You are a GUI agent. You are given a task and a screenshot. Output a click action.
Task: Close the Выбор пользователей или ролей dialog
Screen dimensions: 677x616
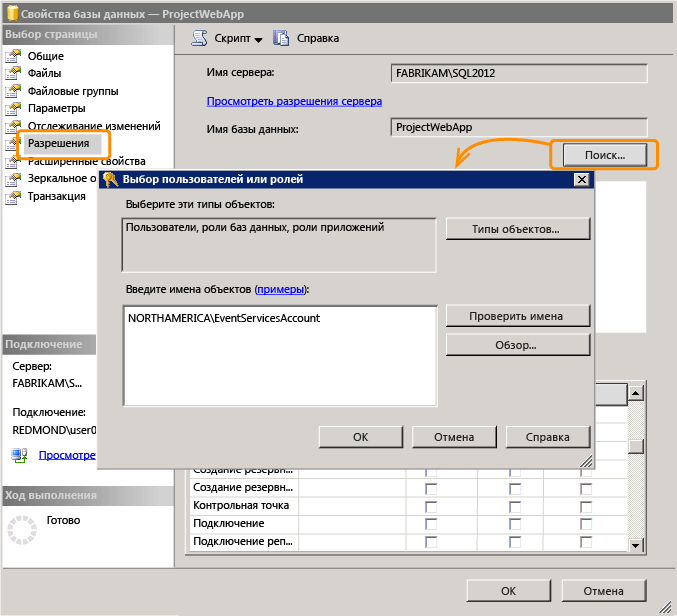pos(582,180)
